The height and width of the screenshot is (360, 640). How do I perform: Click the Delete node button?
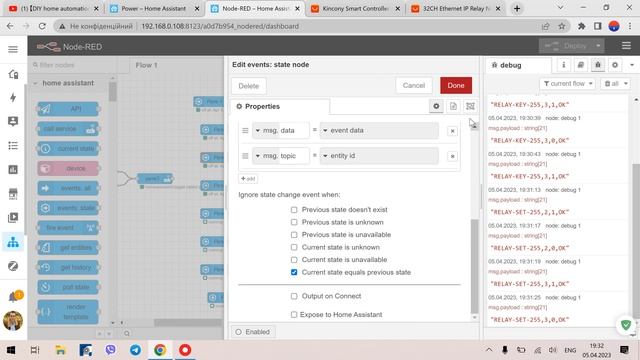249,86
